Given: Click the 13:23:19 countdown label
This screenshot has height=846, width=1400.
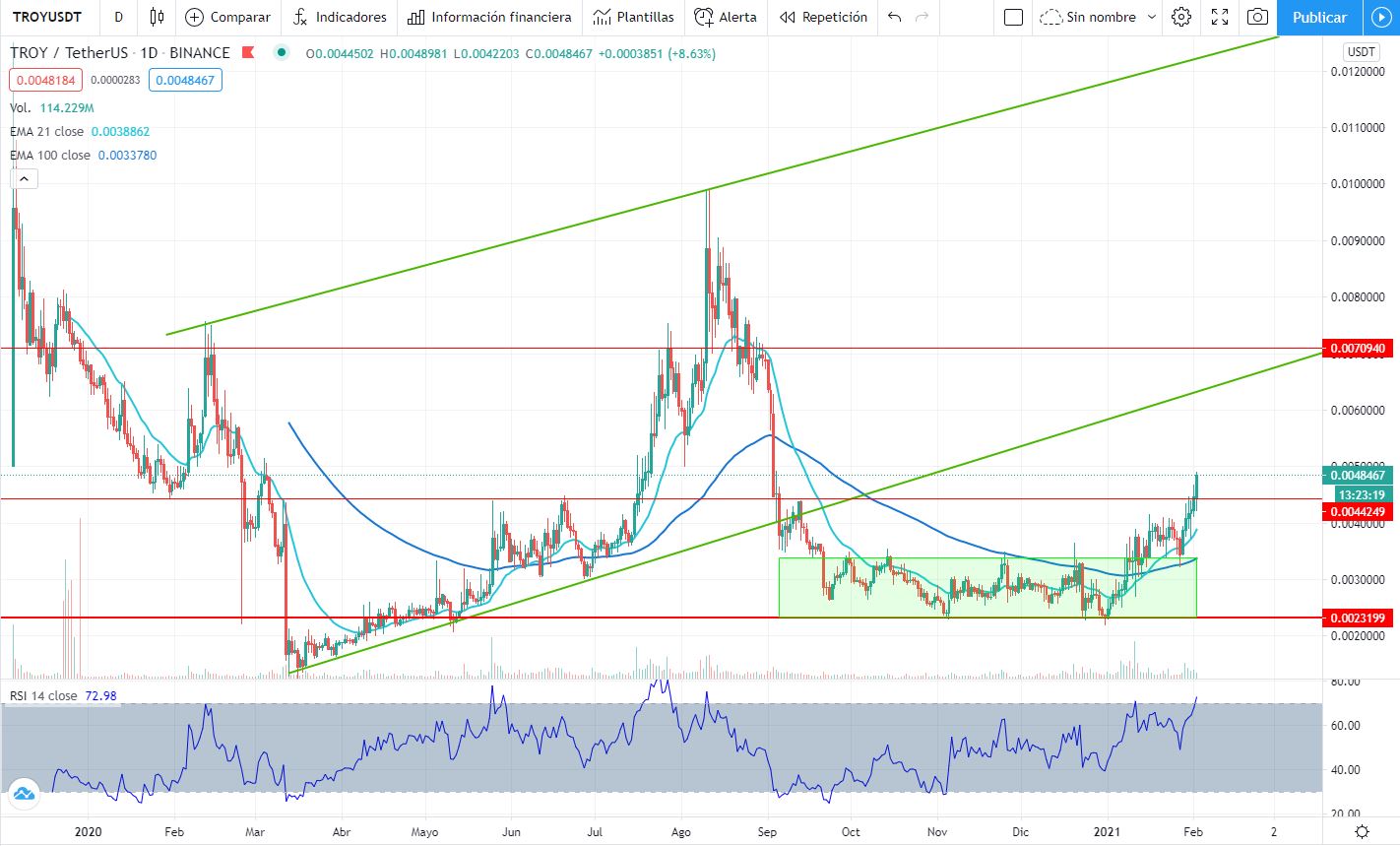Looking at the screenshot, I should (x=1361, y=495).
